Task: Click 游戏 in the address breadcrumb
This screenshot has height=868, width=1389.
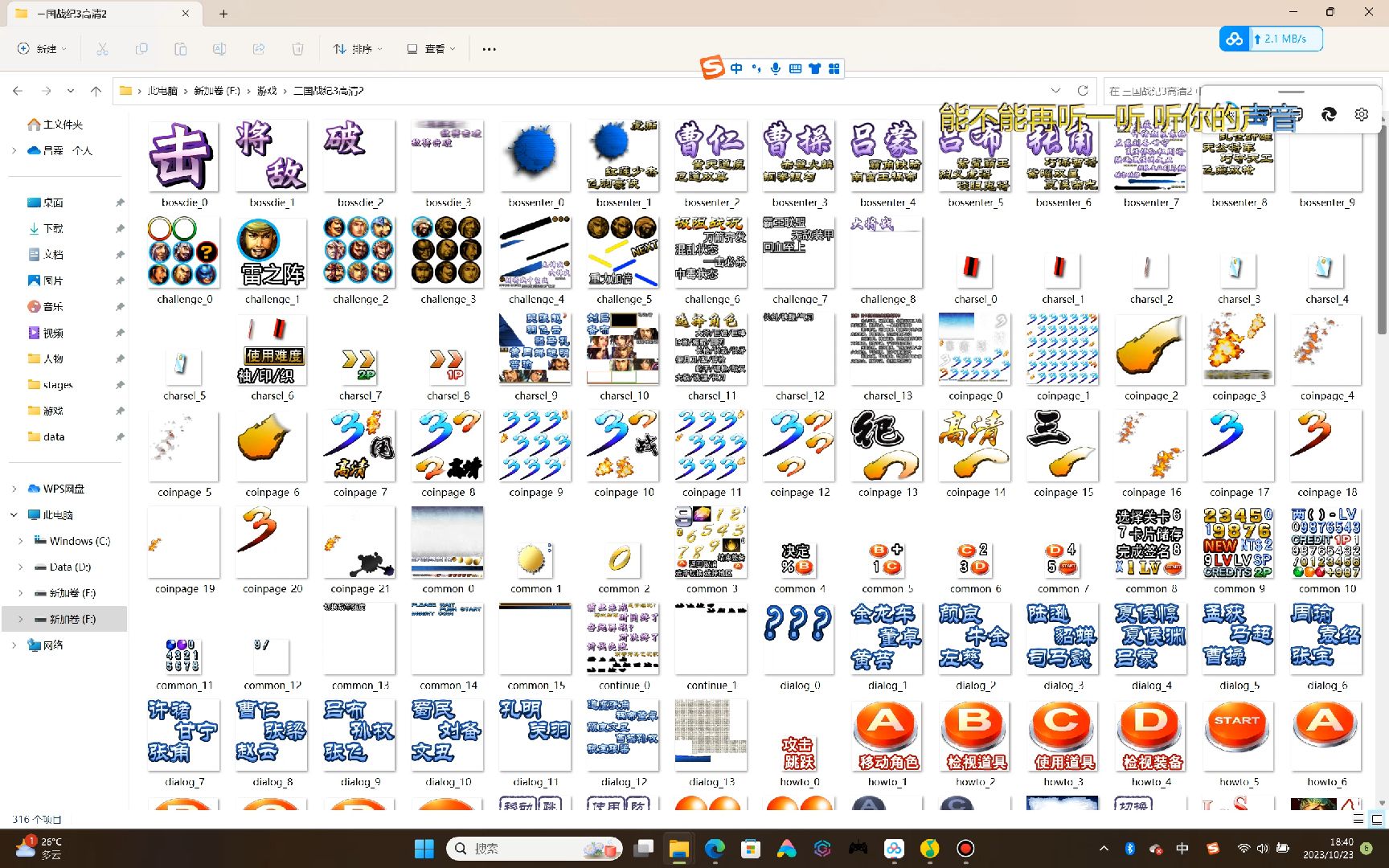Action: pyautogui.click(x=267, y=91)
